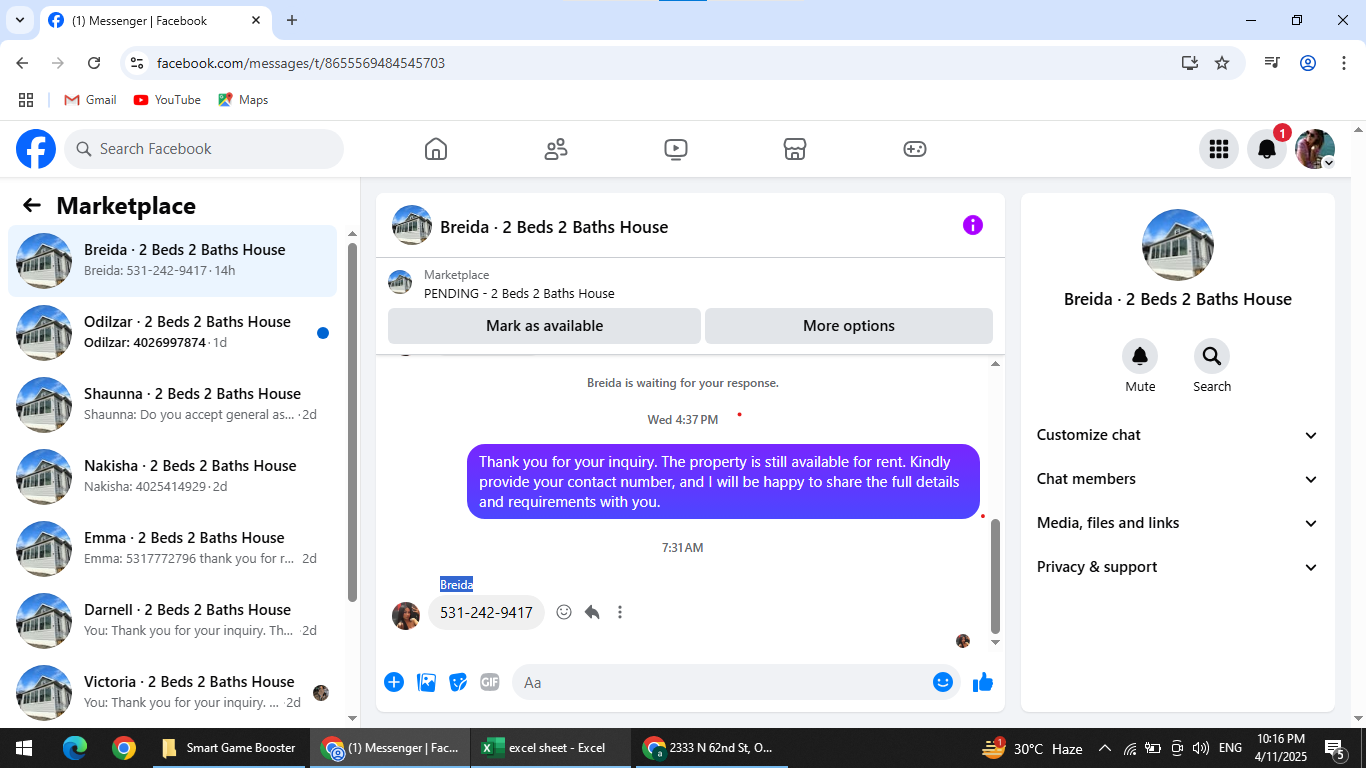Image resolution: width=1366 pixels, height=768 pixels.
Task: Click More options button
Action: 849,326
